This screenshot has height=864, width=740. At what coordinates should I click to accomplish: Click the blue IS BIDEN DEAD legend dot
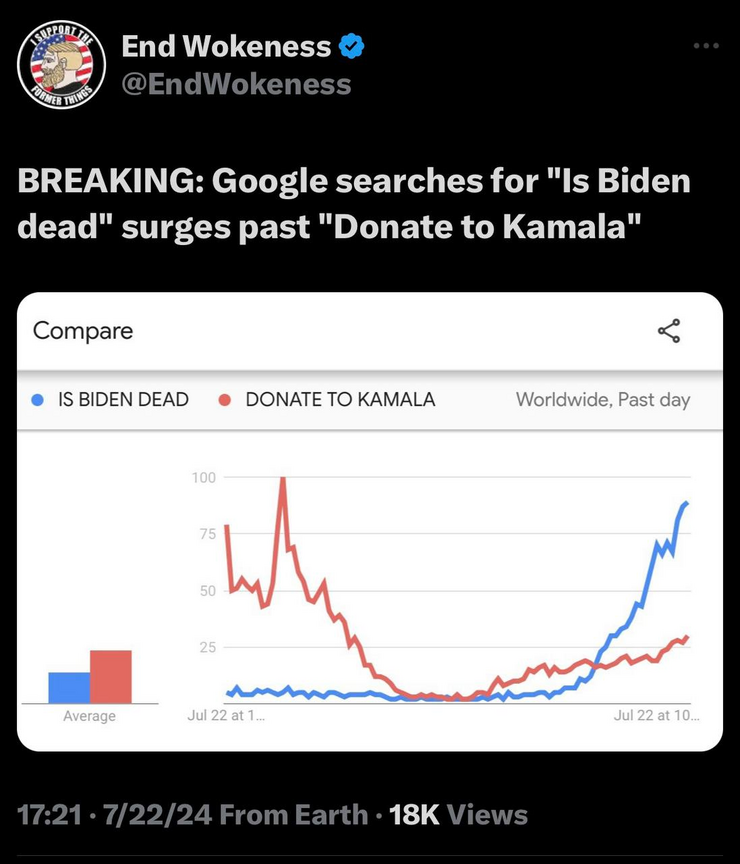click(37, 400)
